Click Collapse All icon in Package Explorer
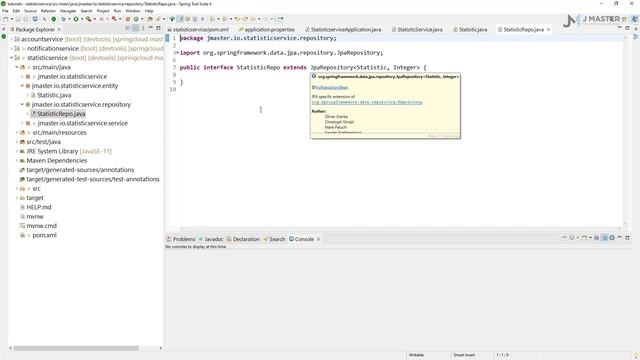The width and height of the screenshot is (640, 360). tap(128, 28)
